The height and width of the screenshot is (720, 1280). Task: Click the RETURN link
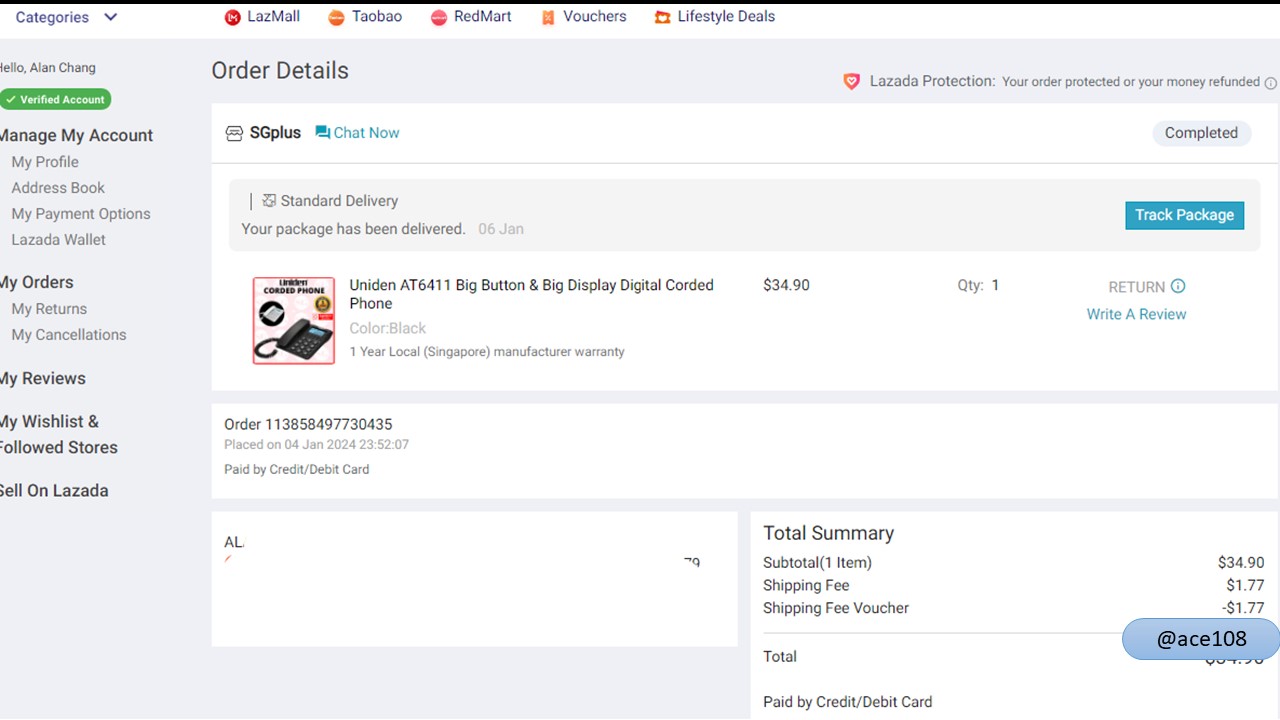click(x=1137, y=287)
